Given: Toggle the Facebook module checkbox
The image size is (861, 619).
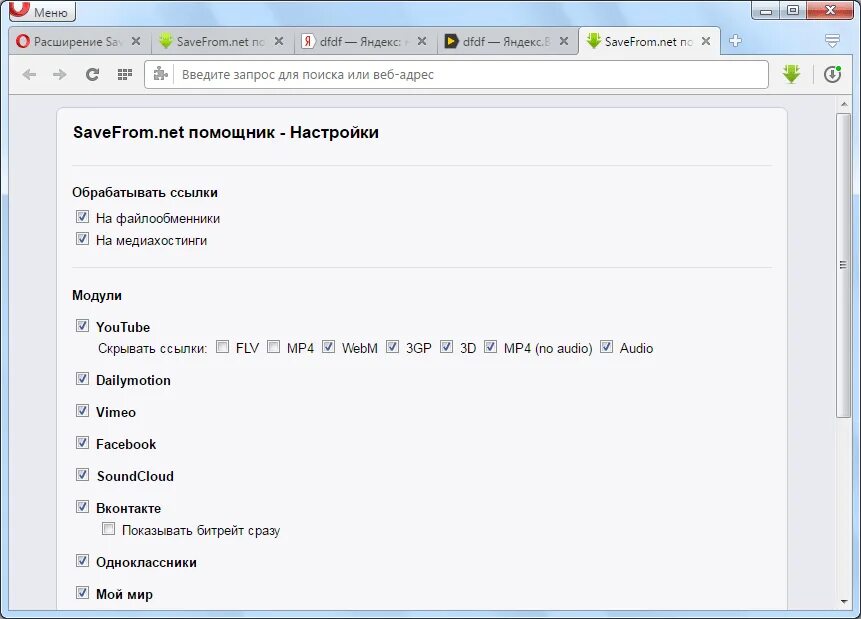Looking at the screenshot, I should (82, 442).
